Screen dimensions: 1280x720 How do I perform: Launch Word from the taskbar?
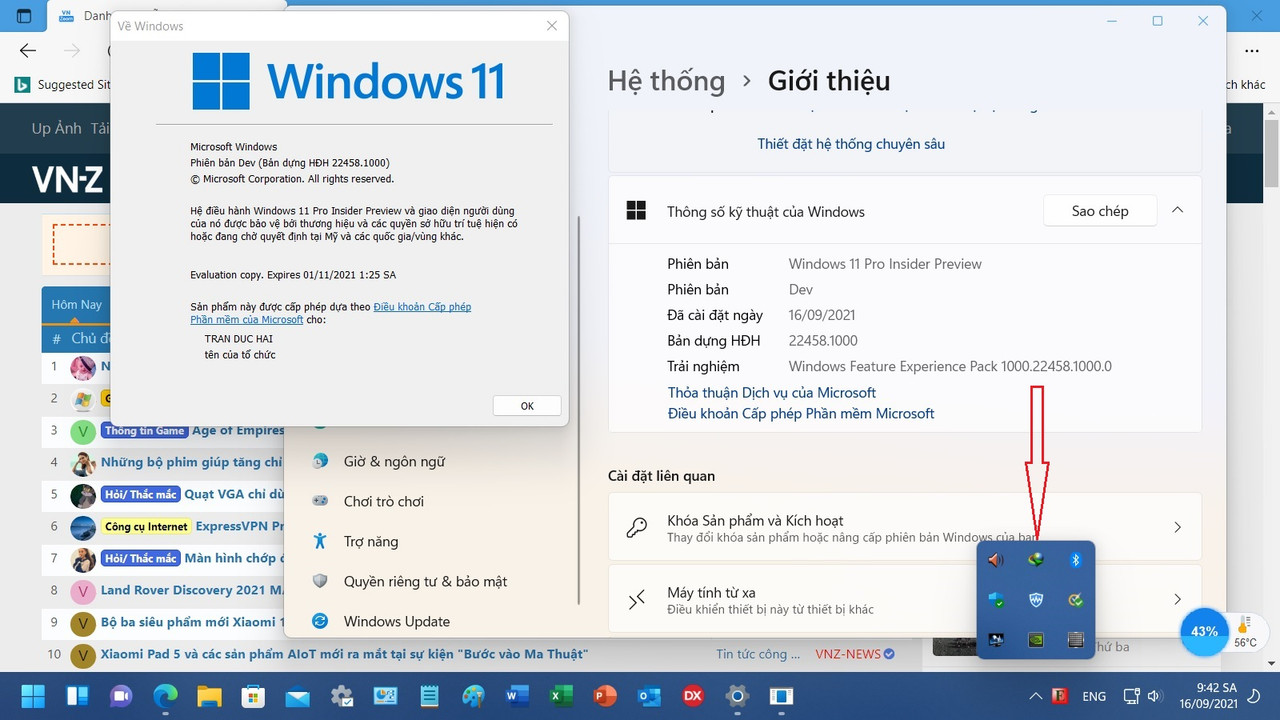(517, 696)
